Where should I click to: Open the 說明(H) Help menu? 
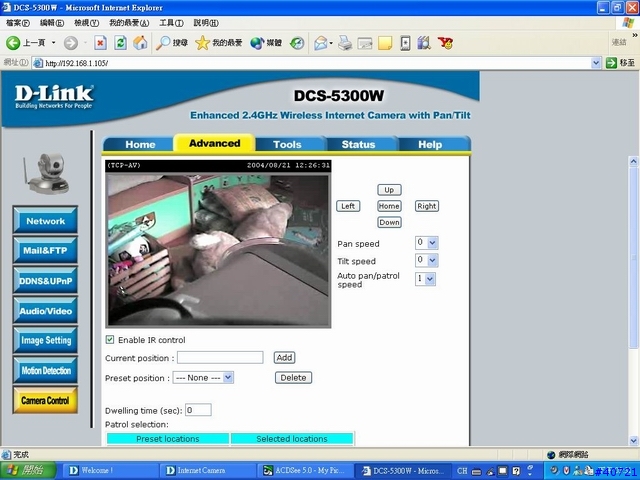tap(206, 23)
